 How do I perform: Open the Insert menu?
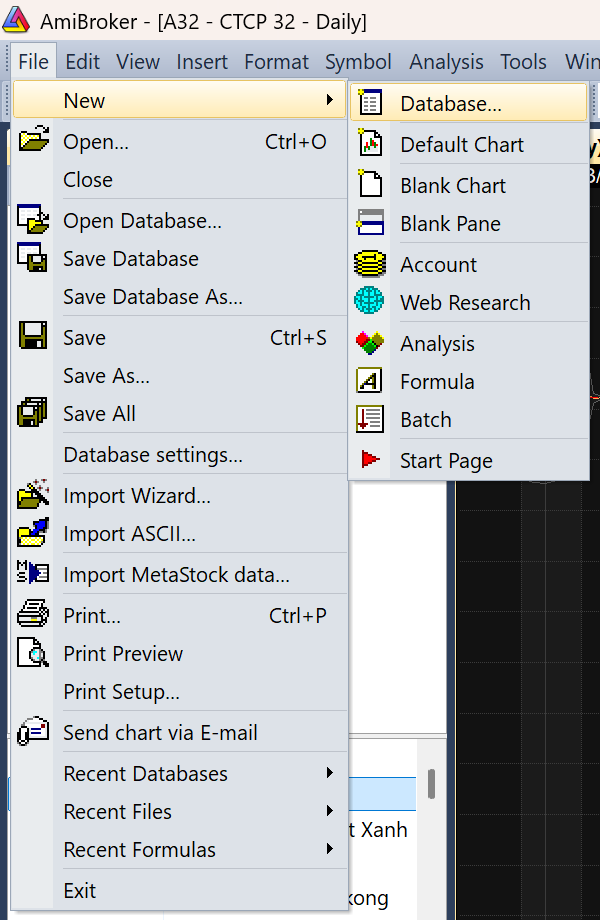tap(202, 62)
